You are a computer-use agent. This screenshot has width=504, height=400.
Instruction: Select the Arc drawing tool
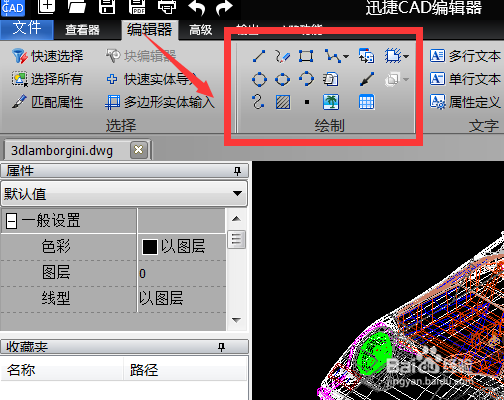tap(306, 79)
